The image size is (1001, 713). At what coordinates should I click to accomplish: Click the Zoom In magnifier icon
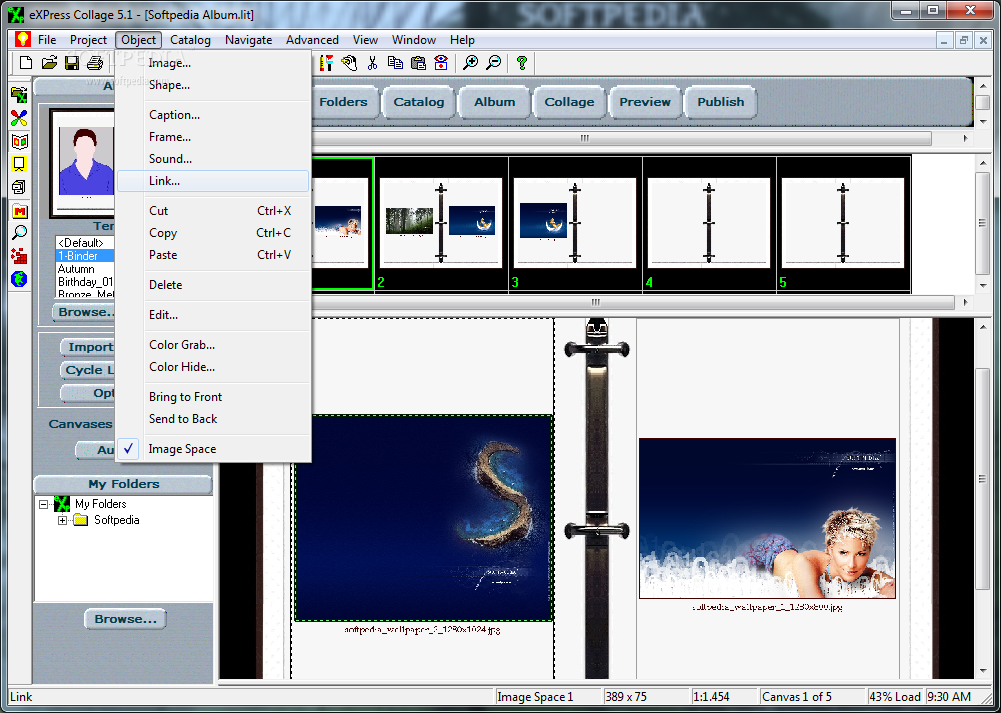pos(470,63)
